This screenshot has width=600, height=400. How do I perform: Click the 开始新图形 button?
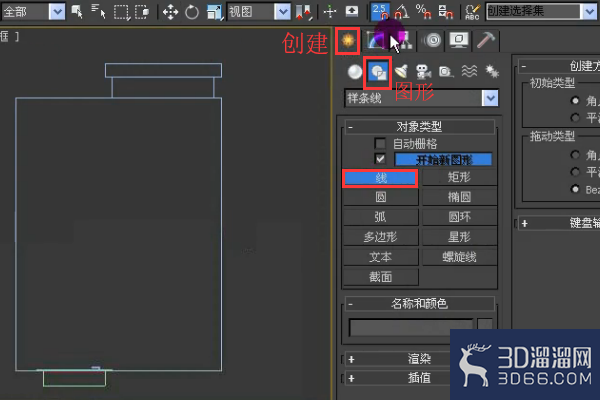point(443,160)
